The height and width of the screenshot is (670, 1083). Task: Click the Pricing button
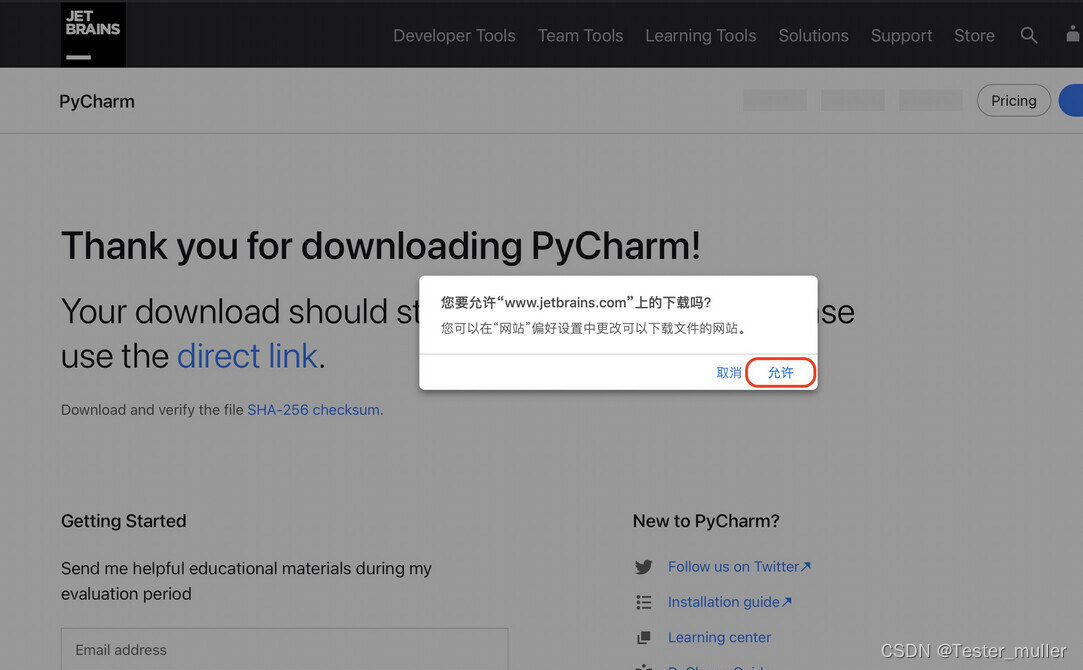1013,101
